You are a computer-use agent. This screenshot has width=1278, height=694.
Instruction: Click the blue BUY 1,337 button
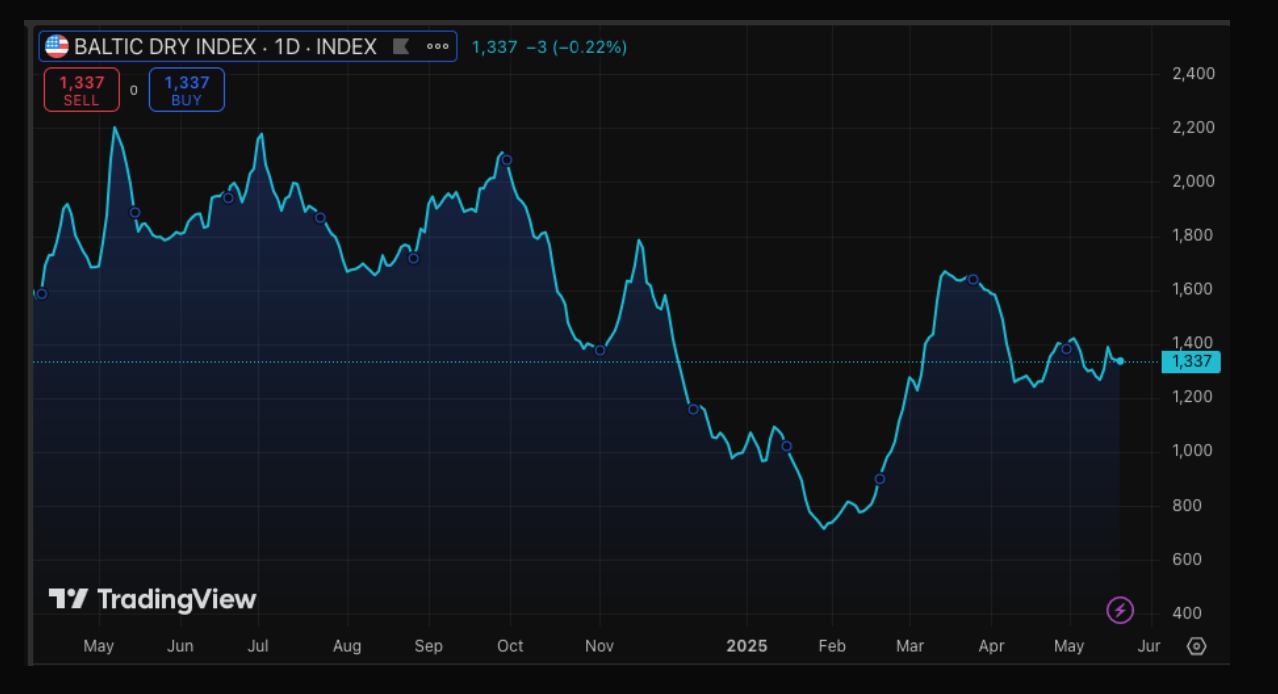click(187, 90)
